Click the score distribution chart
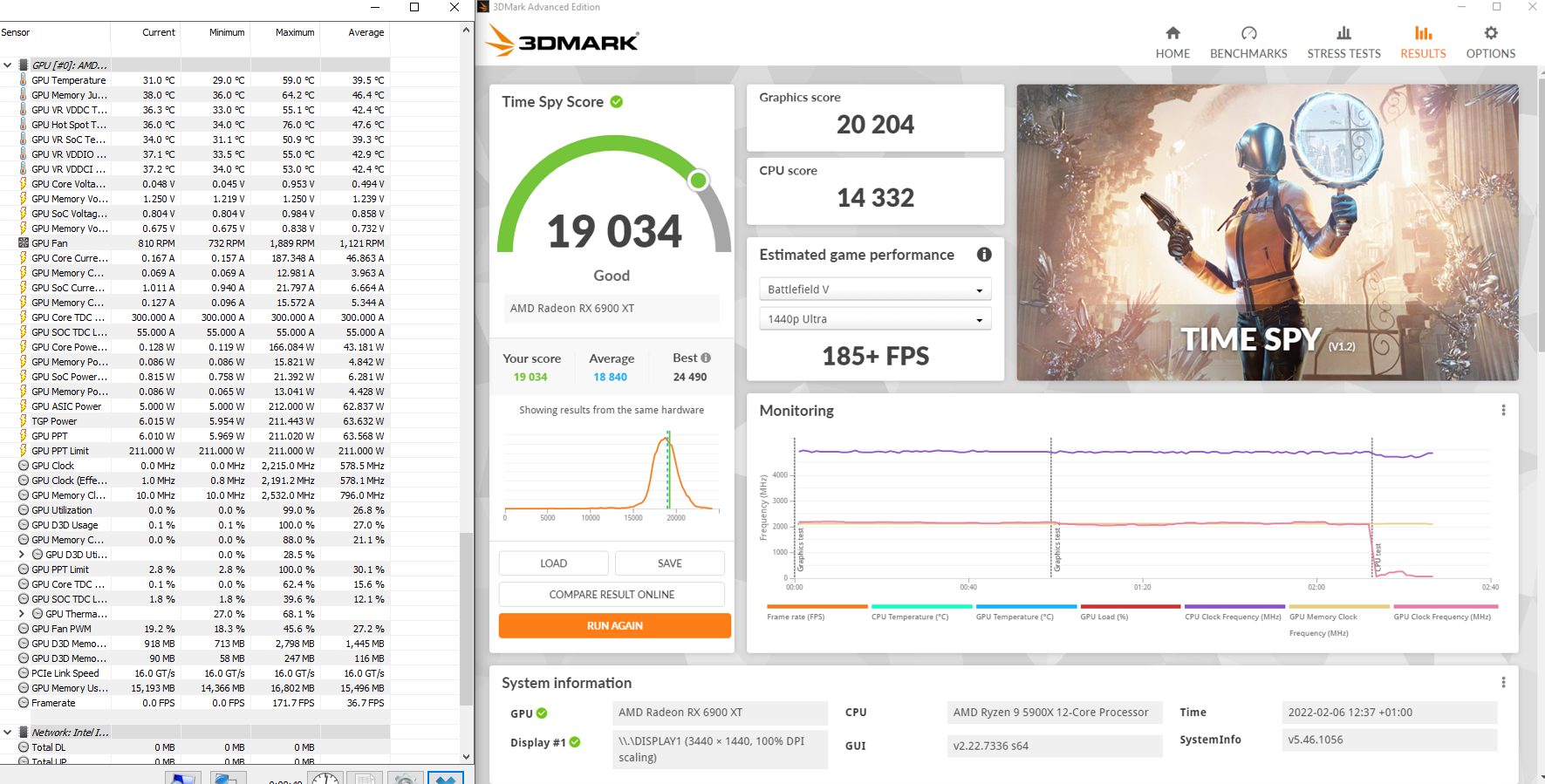Screen dimensions: 1545x784 tap(612, 474)
